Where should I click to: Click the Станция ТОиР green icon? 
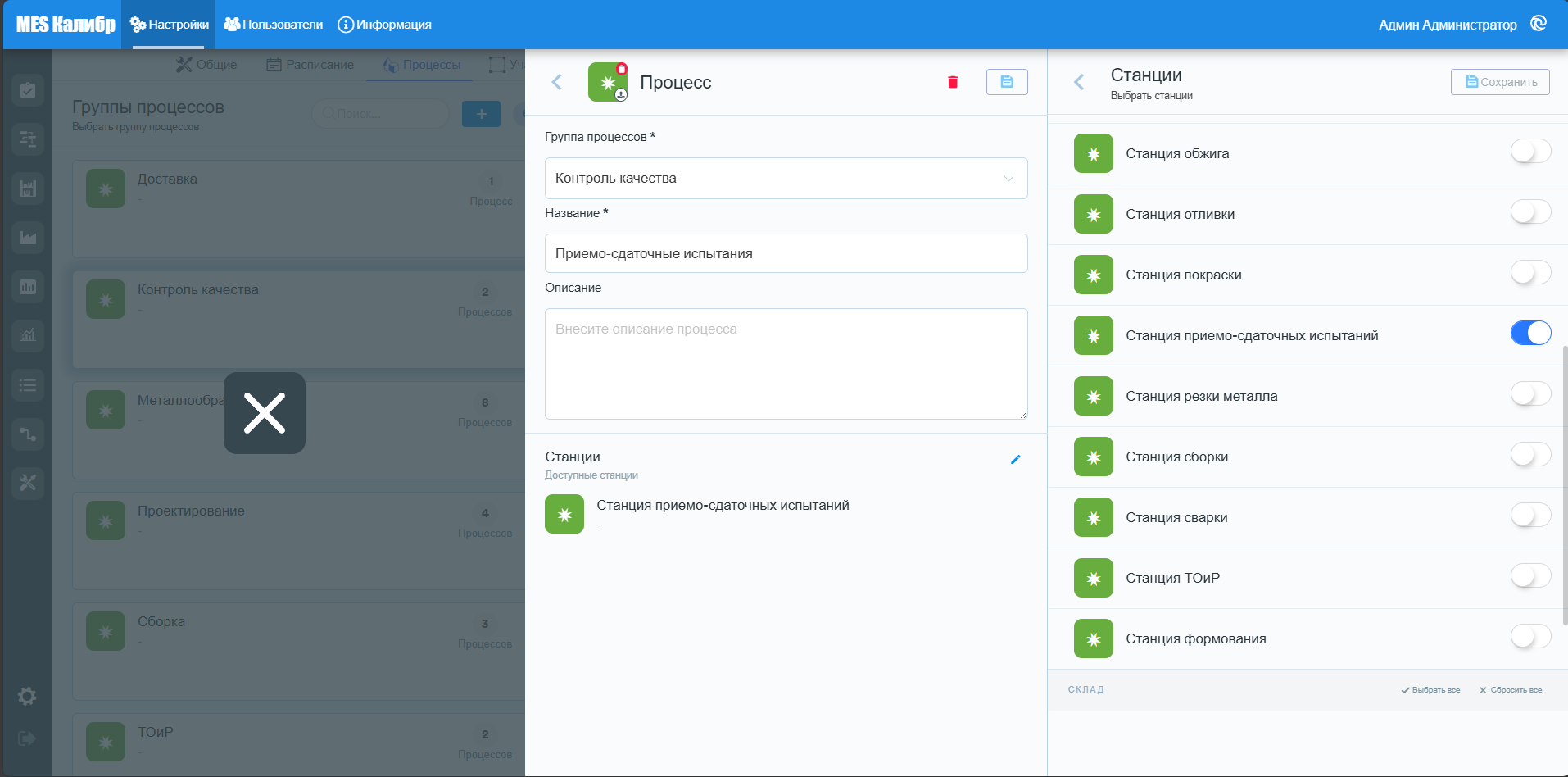click(1094, 578)
